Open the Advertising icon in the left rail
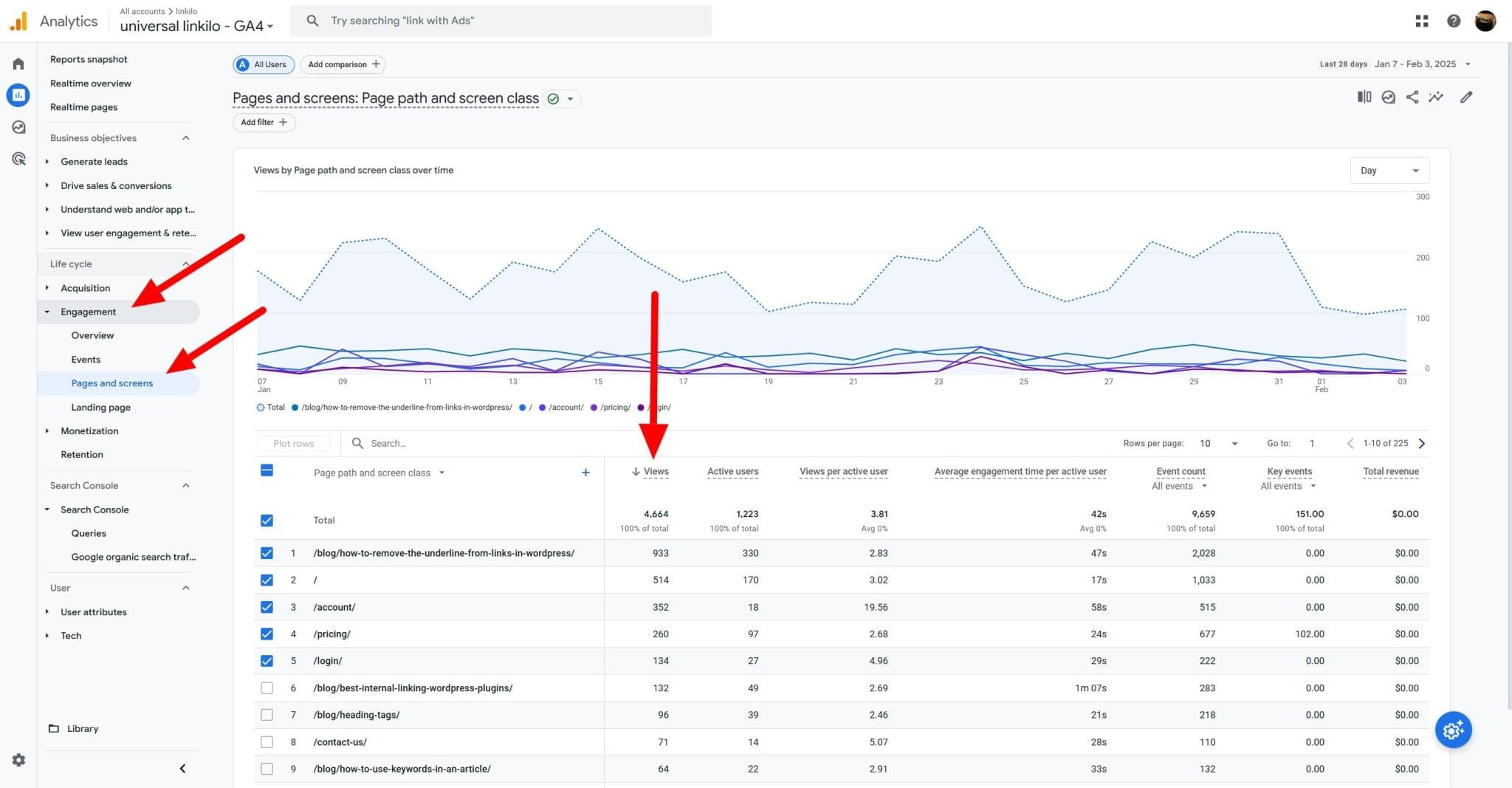 tap(18, 158)
